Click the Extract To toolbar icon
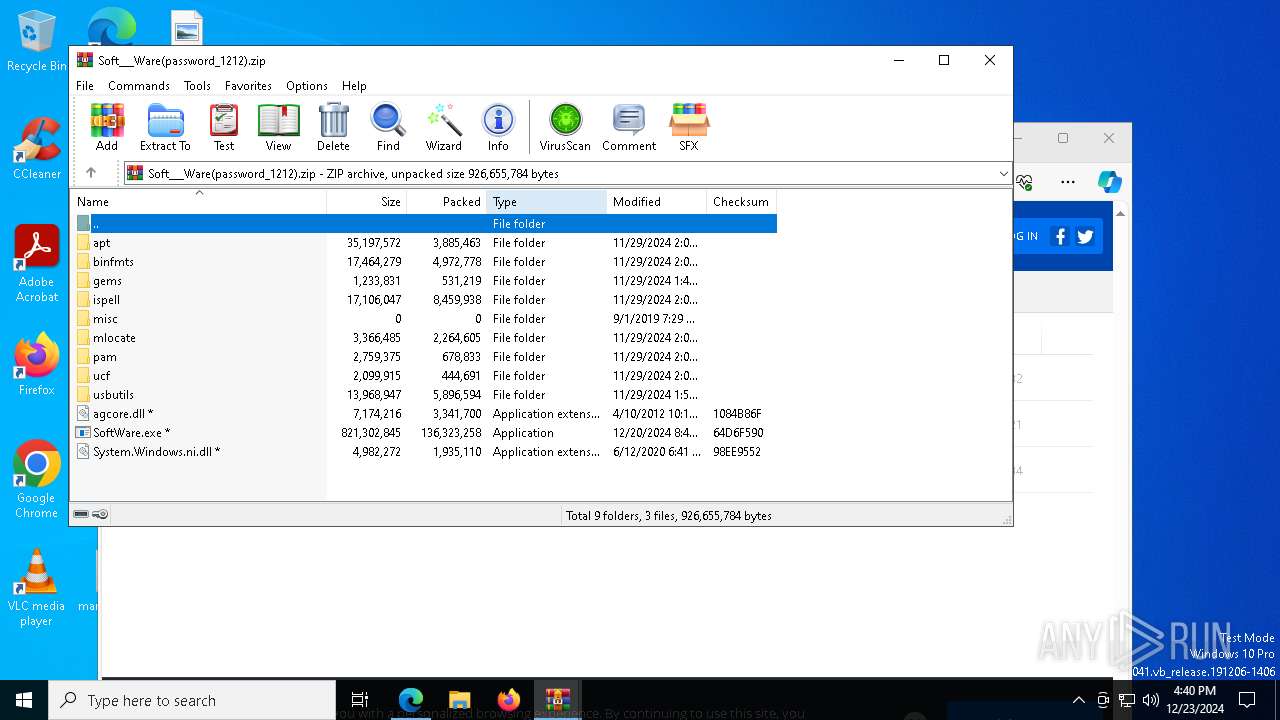Viewport: 1280px width, 720px height. 165,127
